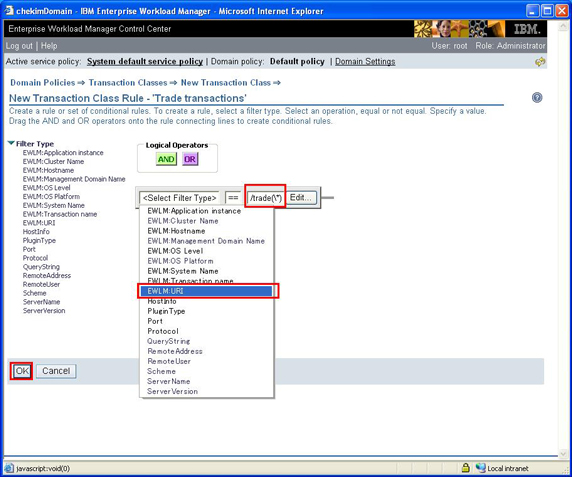This screenshot has height=477, width=572.
Task: Choose ServerName in the dropdown list
Action: point(206,381)
